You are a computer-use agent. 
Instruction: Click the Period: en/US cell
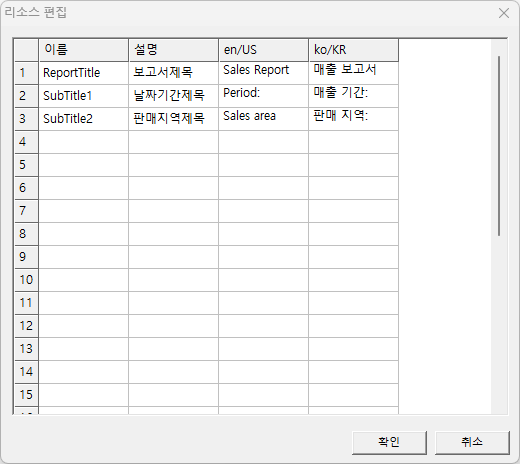tap(264, 96)
